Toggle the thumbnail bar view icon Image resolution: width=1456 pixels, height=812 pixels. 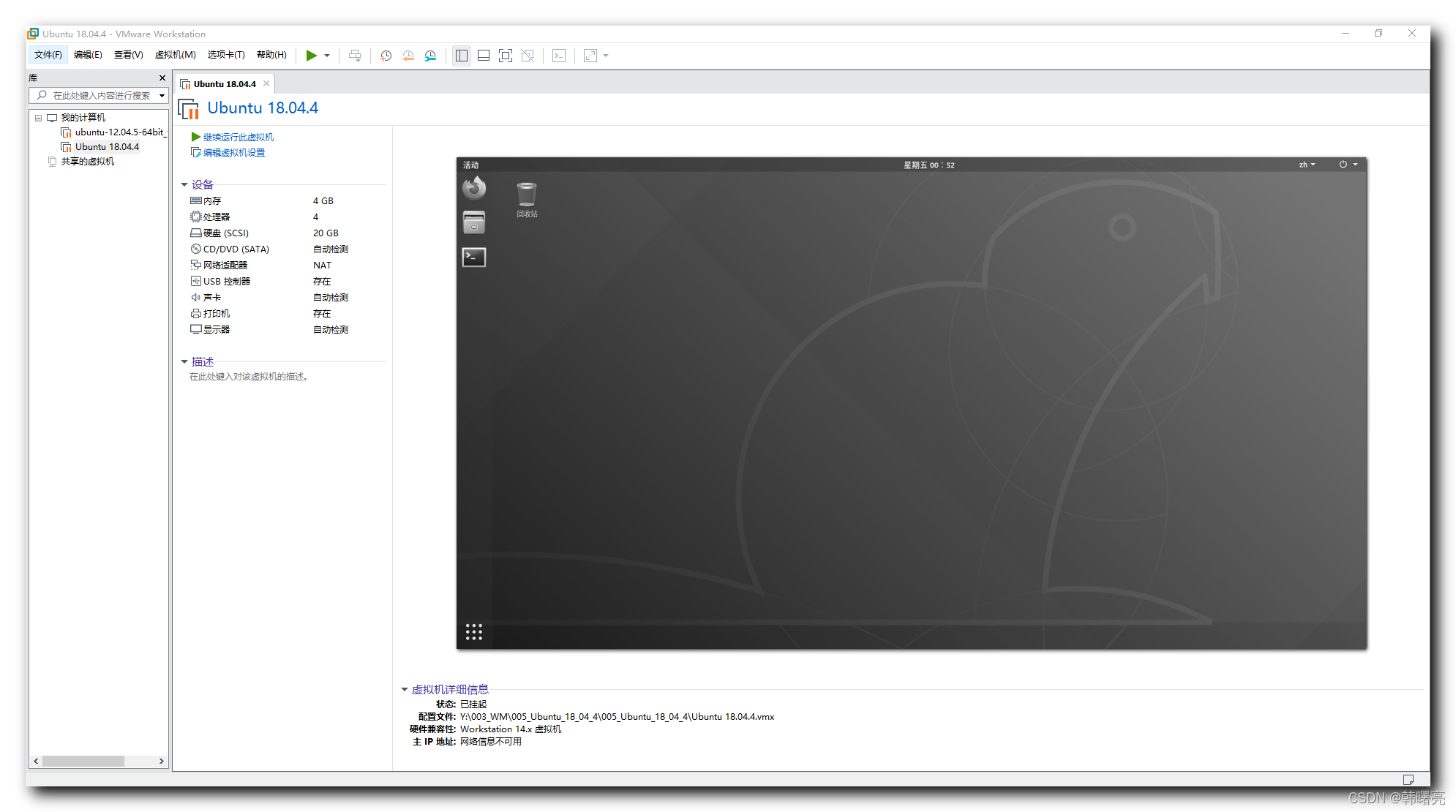pos(484,56)
